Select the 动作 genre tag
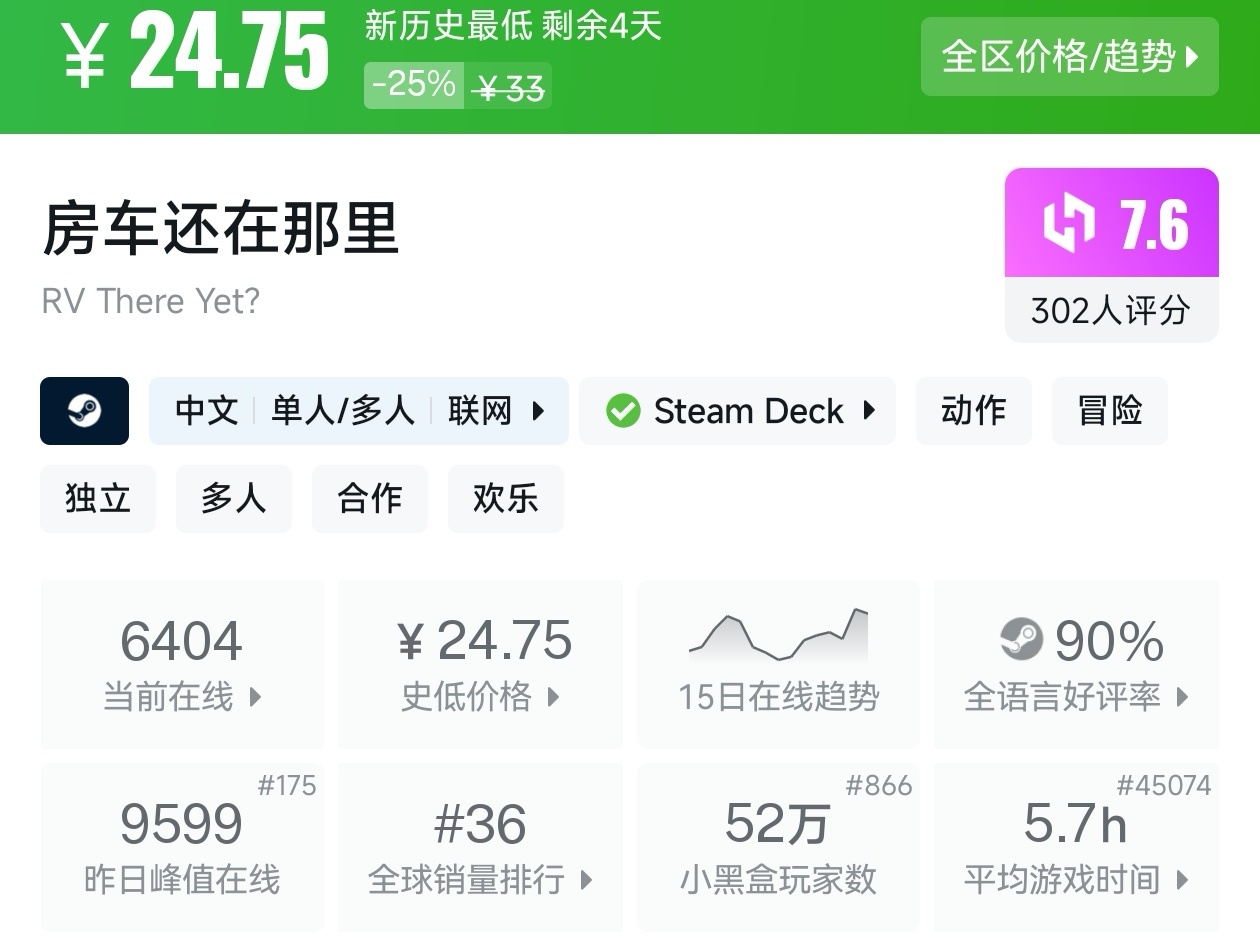The width and height of the screenshot is (1260, 949). (x=973, y=411)
